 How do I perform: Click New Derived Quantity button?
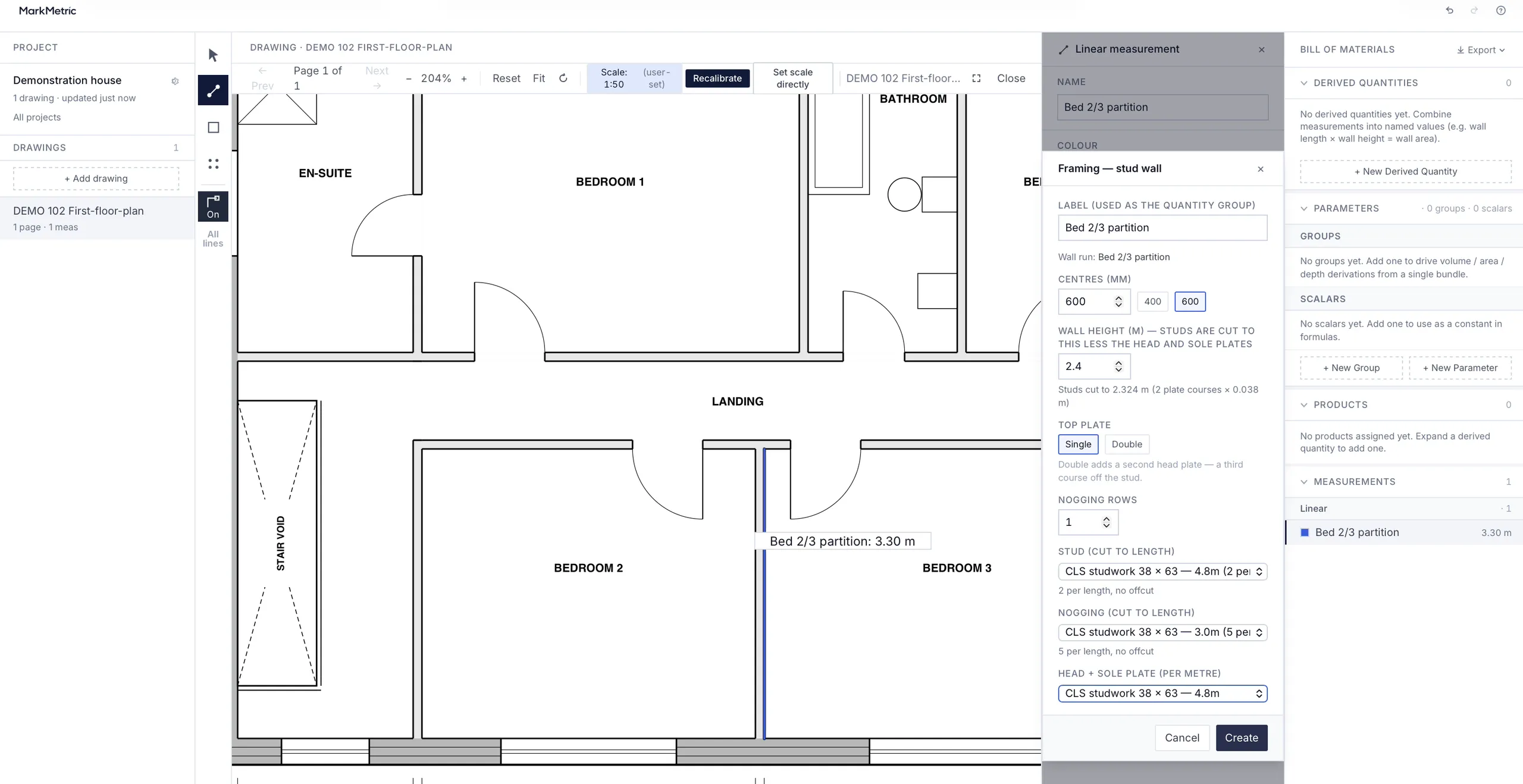click(1405, 171)
